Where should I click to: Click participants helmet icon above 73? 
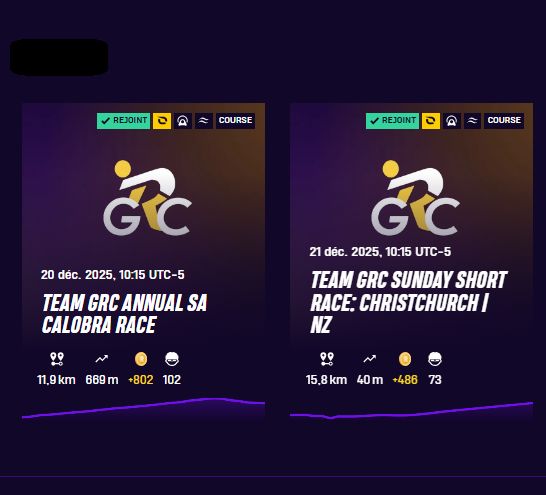pos(435,359)
